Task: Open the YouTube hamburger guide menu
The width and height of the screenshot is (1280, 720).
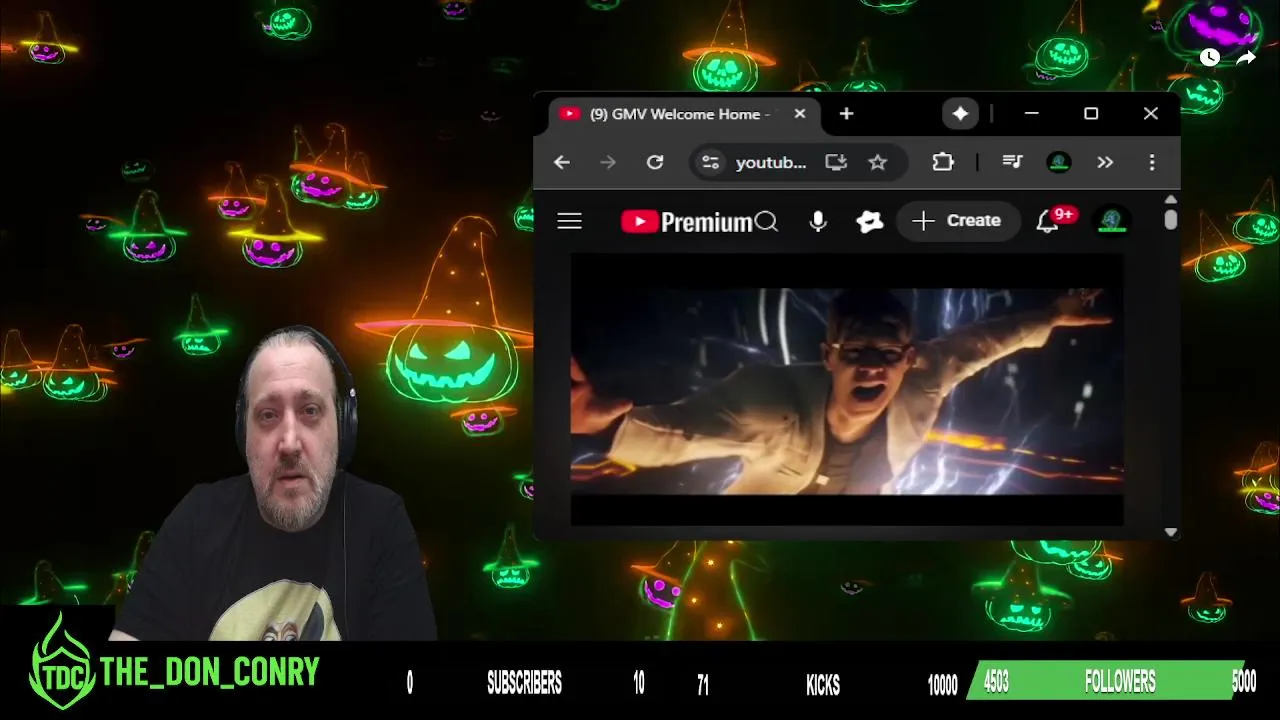Action: click(x=569, y=221)
